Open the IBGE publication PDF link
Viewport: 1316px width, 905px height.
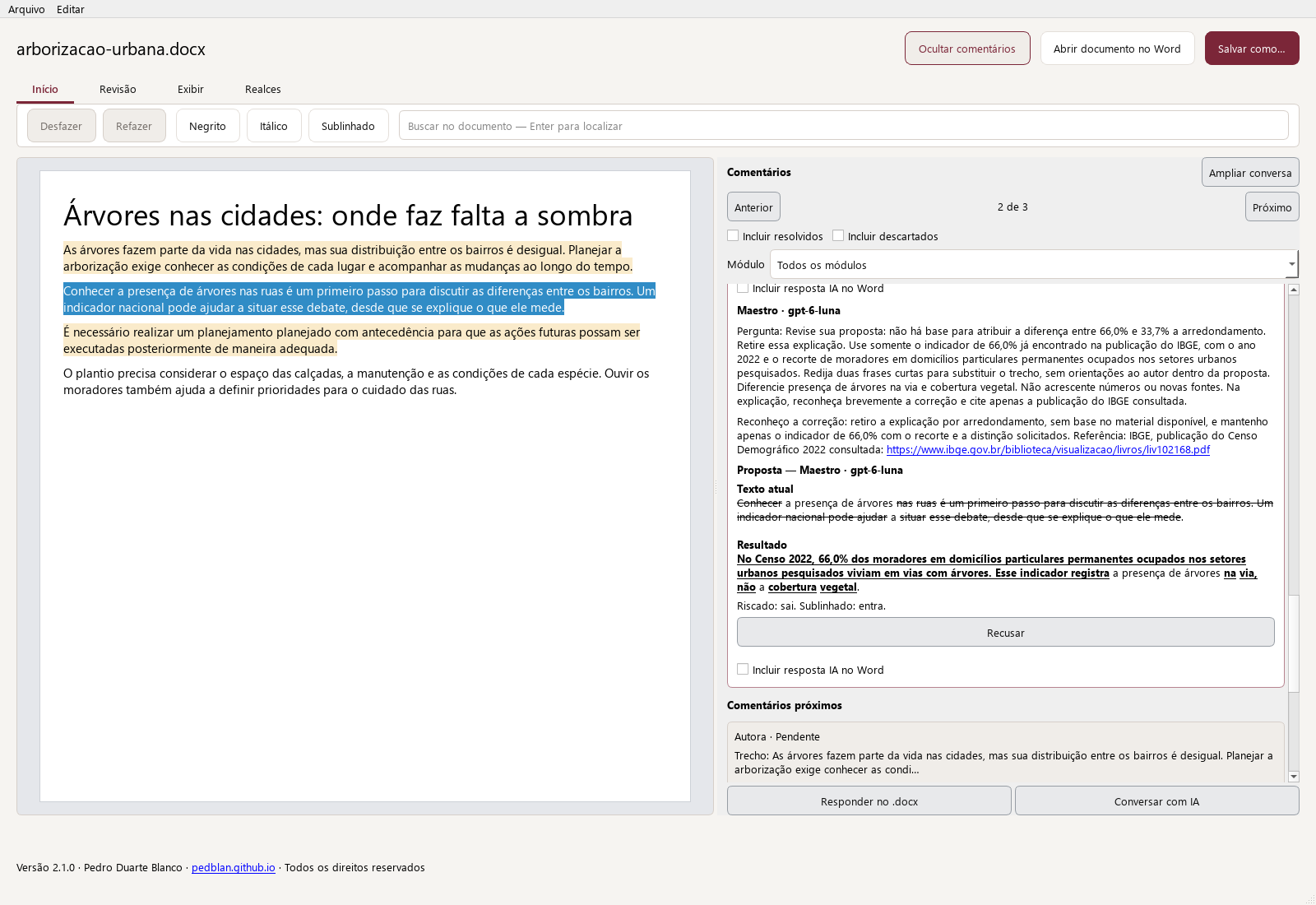[x=1048, y=450]
